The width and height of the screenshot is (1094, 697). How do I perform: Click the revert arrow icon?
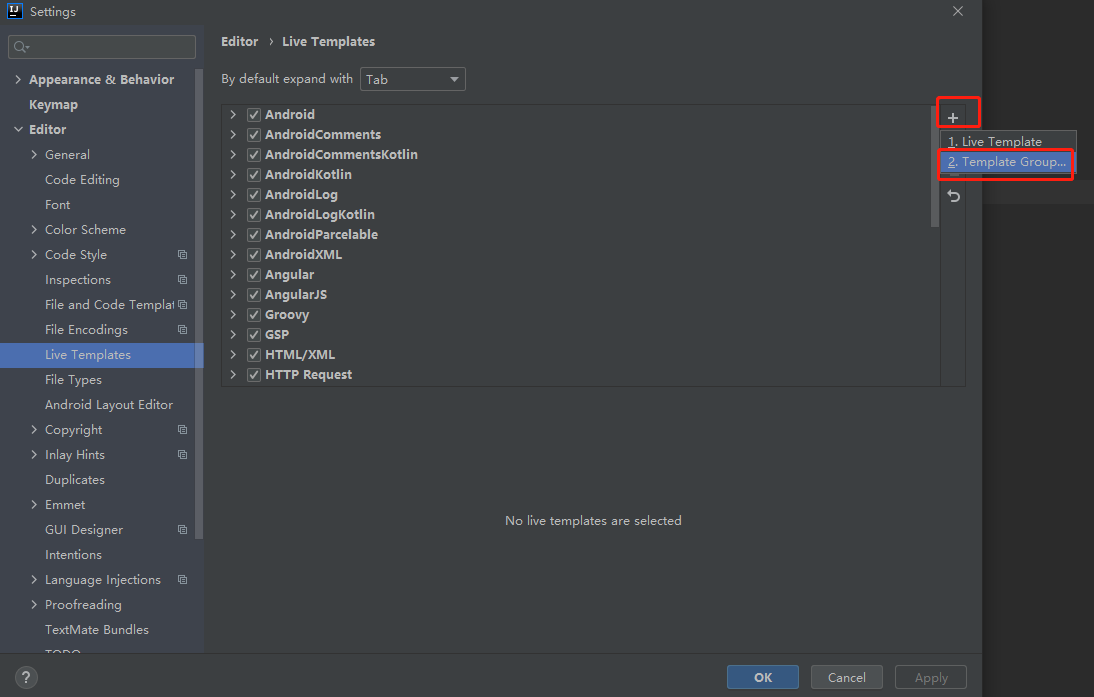click(953, 196)
